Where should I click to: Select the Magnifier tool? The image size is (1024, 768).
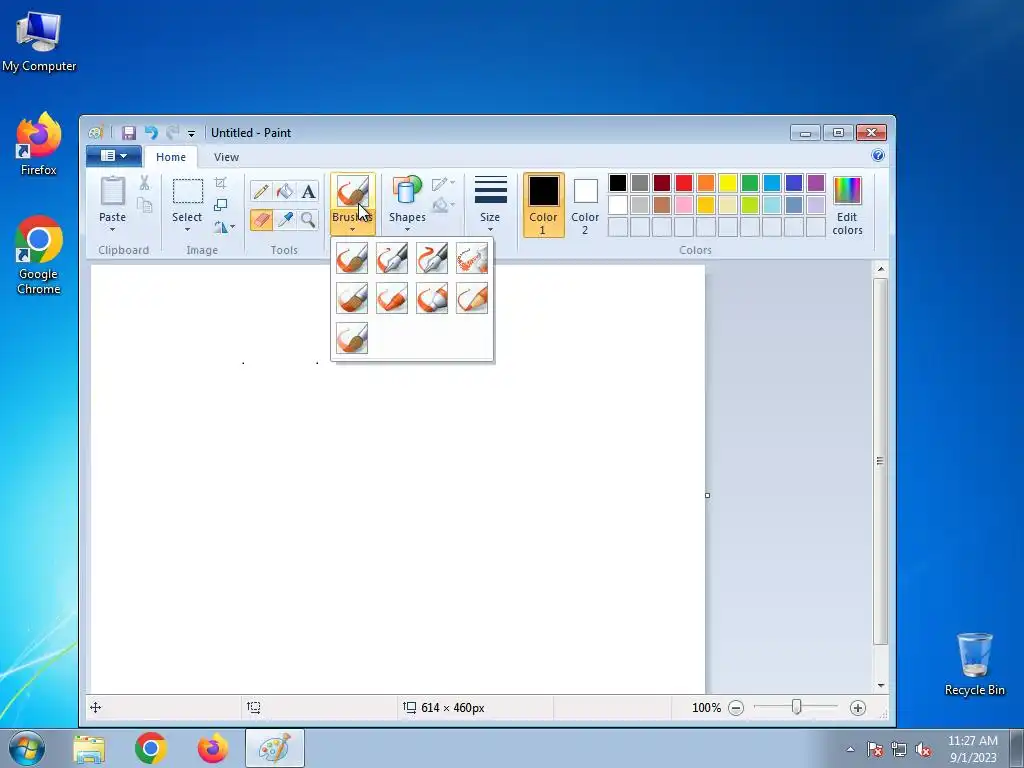pos(308,220)
